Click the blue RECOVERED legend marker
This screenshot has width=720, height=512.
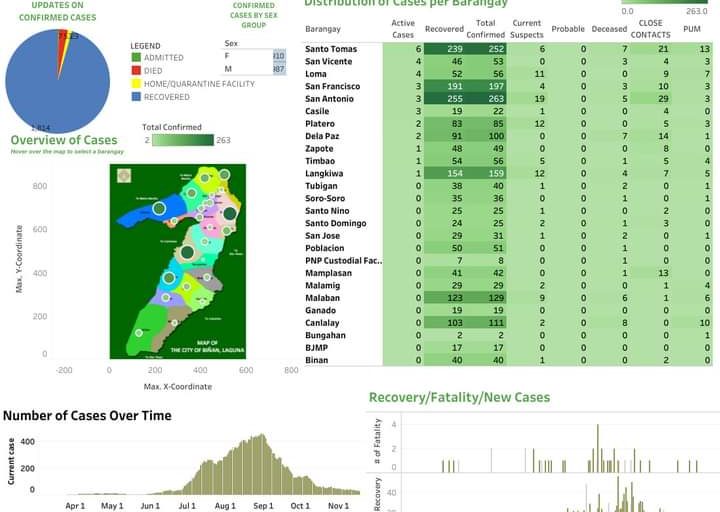coord(136,98)
